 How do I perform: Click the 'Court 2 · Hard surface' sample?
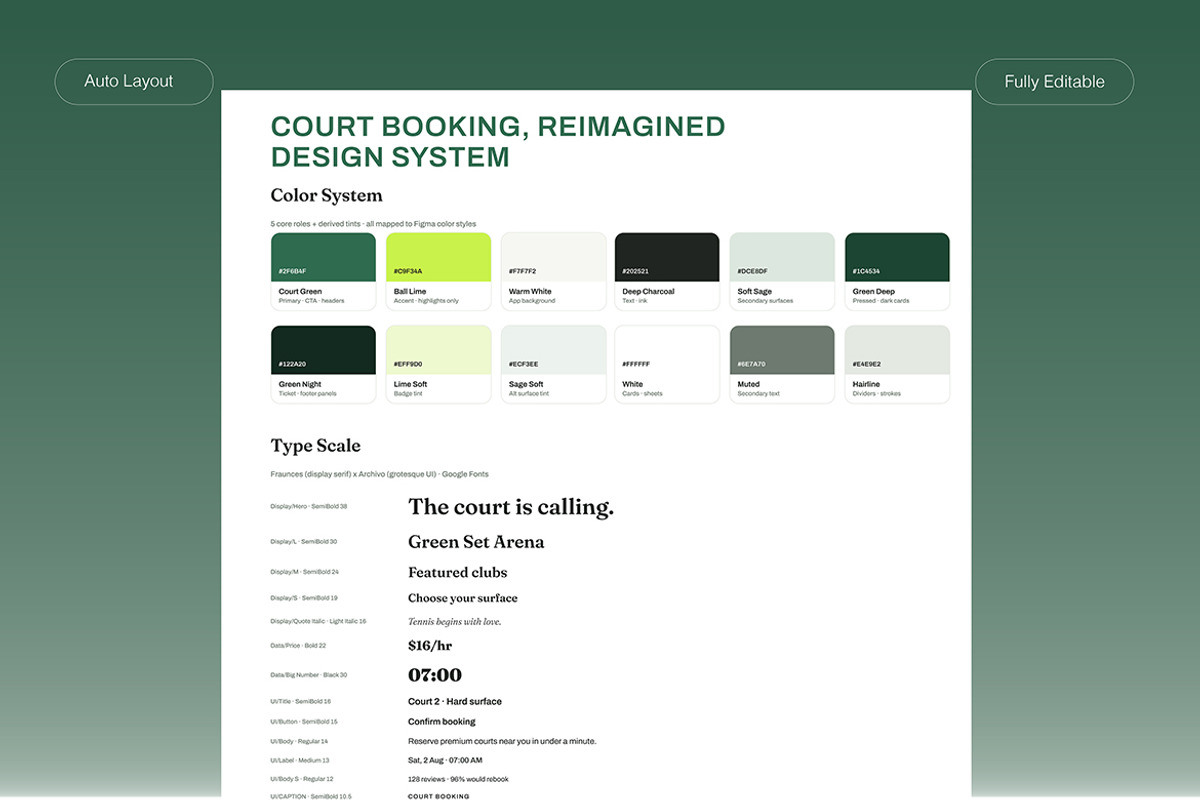point(455,701)
